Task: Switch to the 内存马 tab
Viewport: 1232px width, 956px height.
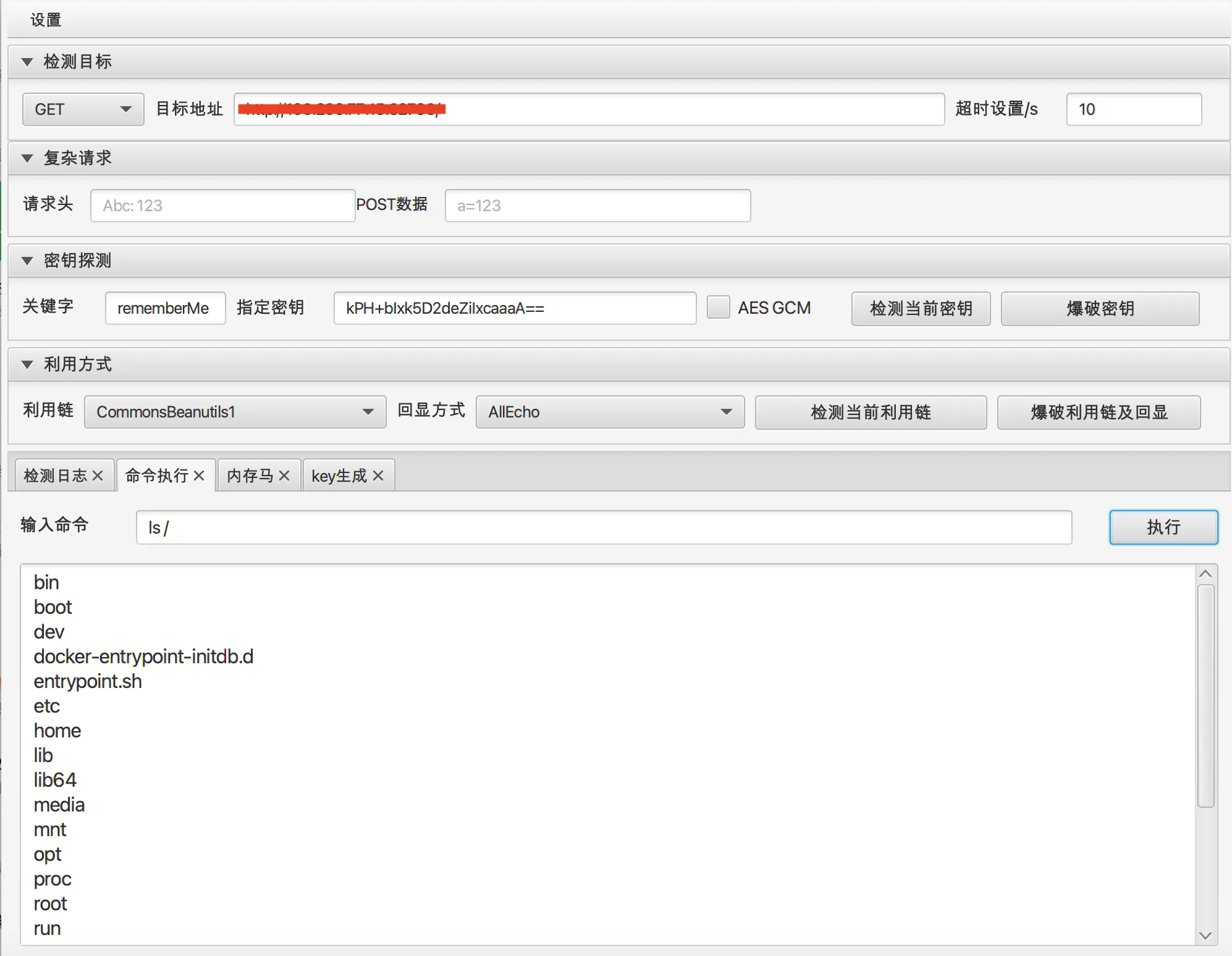Action: 250,476
